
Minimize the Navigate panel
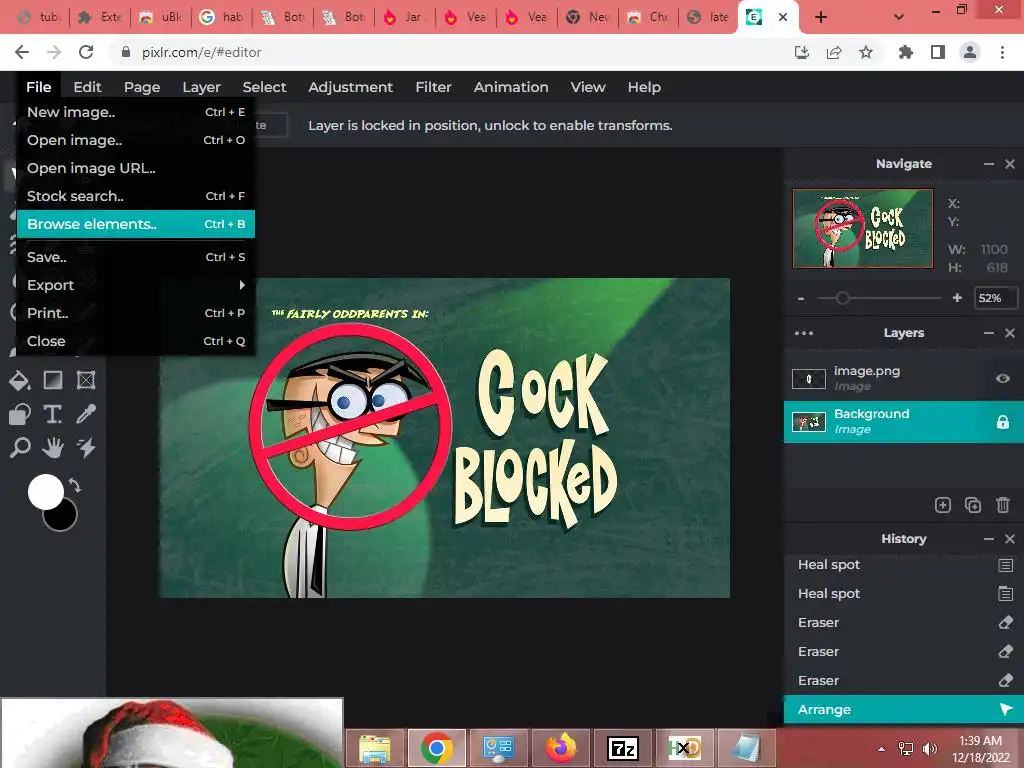click(x=989, y=164)
